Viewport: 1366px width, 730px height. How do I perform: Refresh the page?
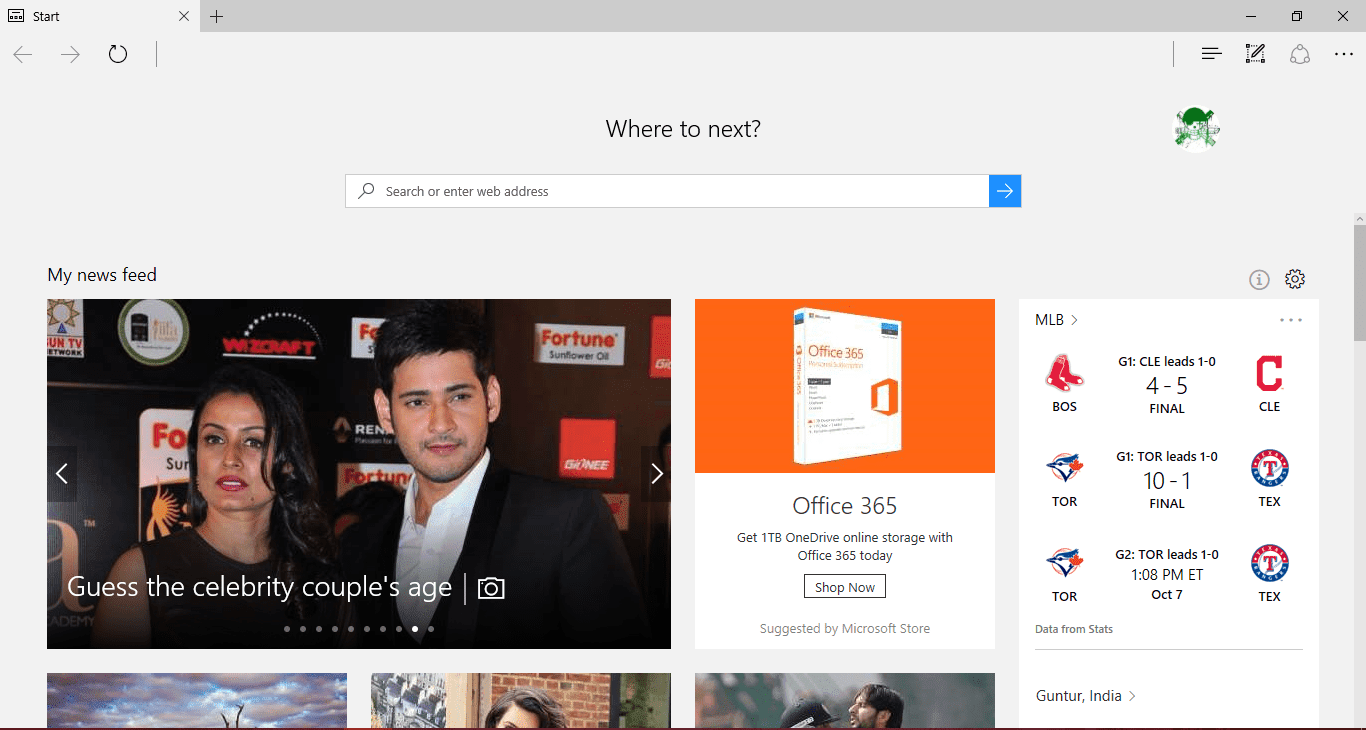[x=118, y=54]
